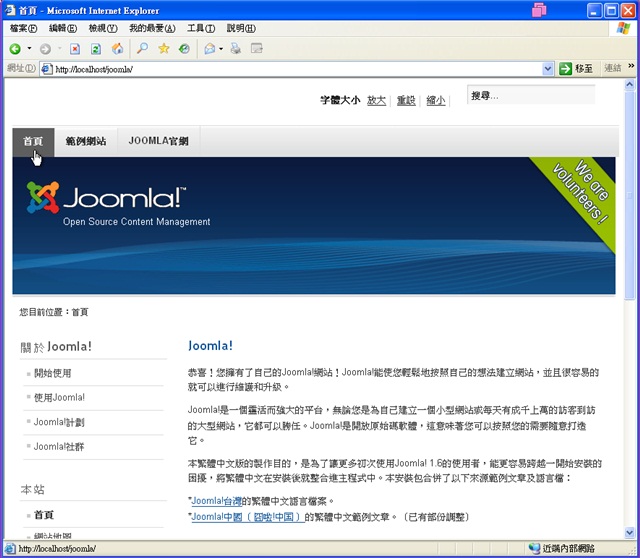640x558 pixels.
Task: Select the JOOMLA官網 navigation tab
Action: 158,142
